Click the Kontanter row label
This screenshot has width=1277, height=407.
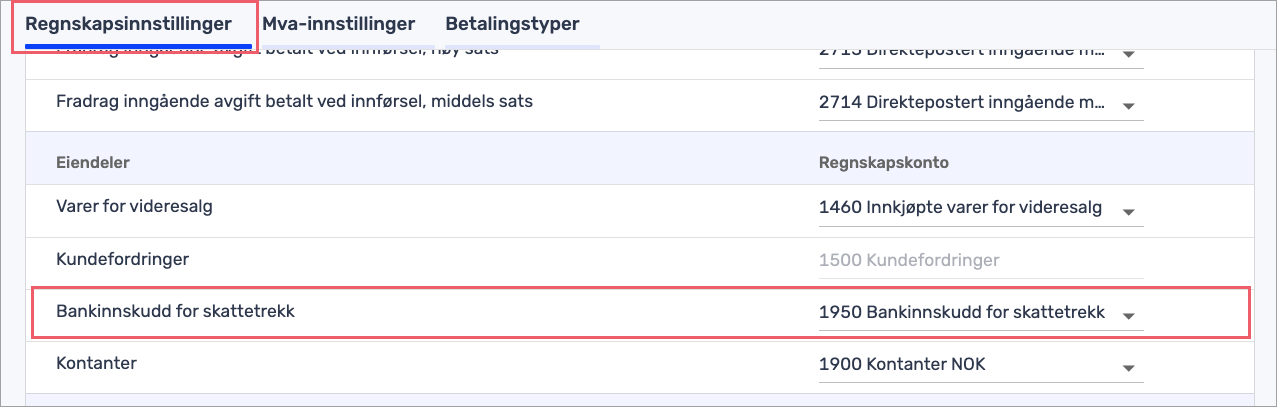click(96, 364)
